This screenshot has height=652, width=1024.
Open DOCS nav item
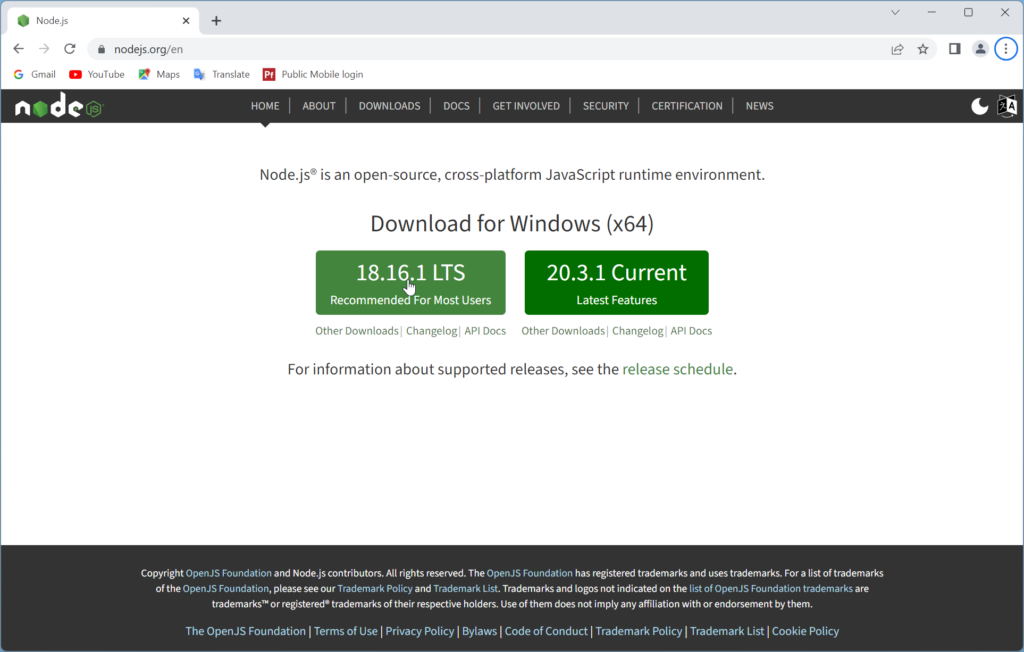pyautogui.click(x=456, y=106)
